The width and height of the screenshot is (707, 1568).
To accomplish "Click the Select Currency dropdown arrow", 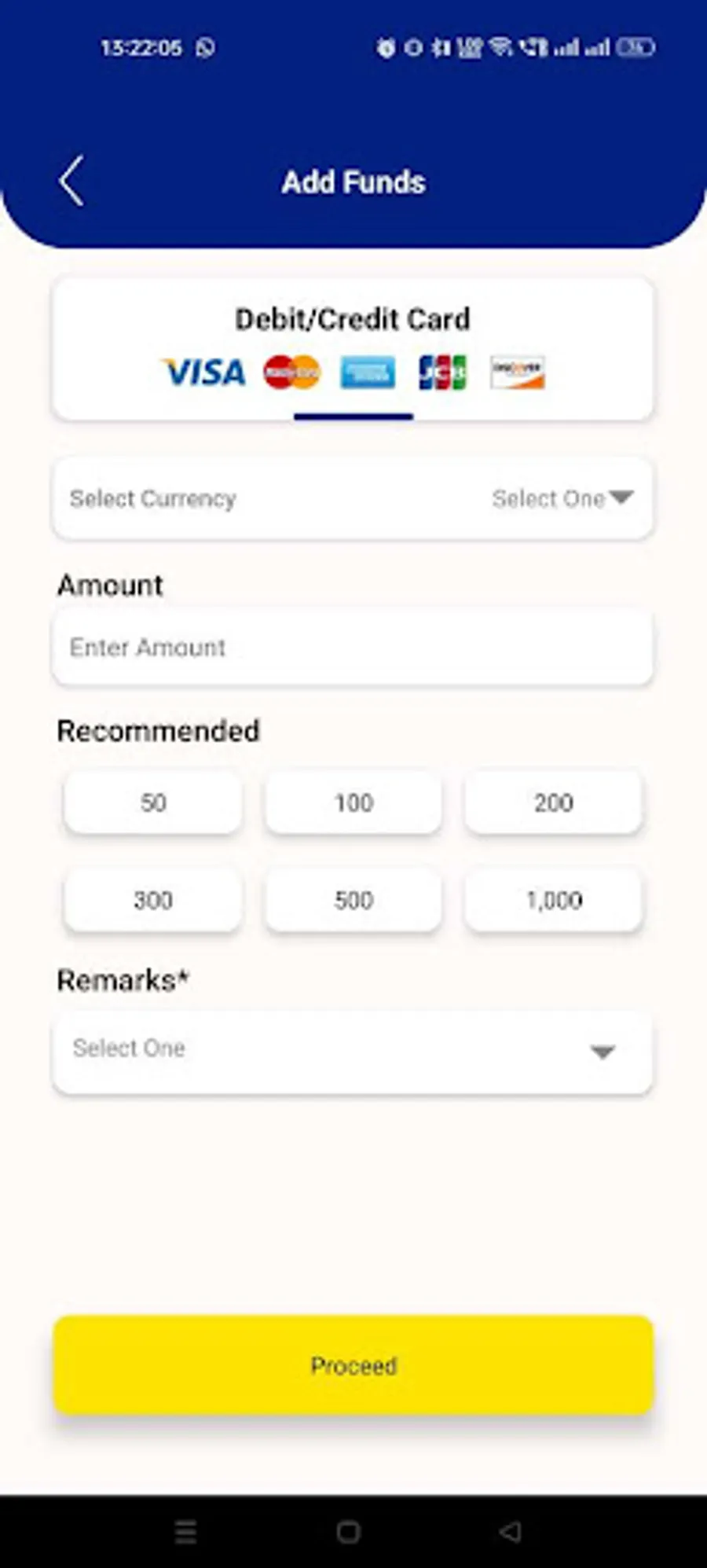I will click(x=621, y=498).
